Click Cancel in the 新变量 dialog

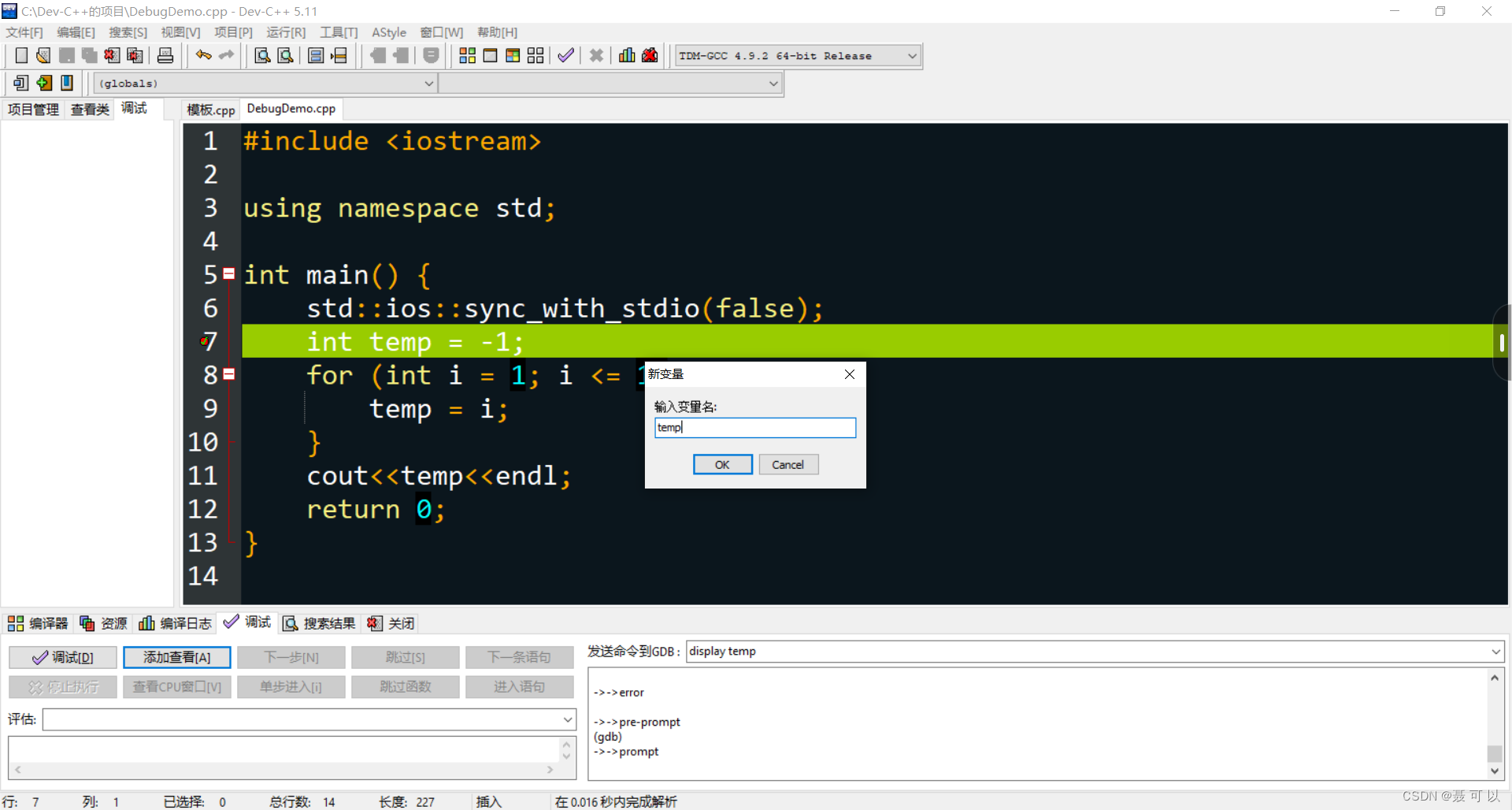[x=788, y=465]
